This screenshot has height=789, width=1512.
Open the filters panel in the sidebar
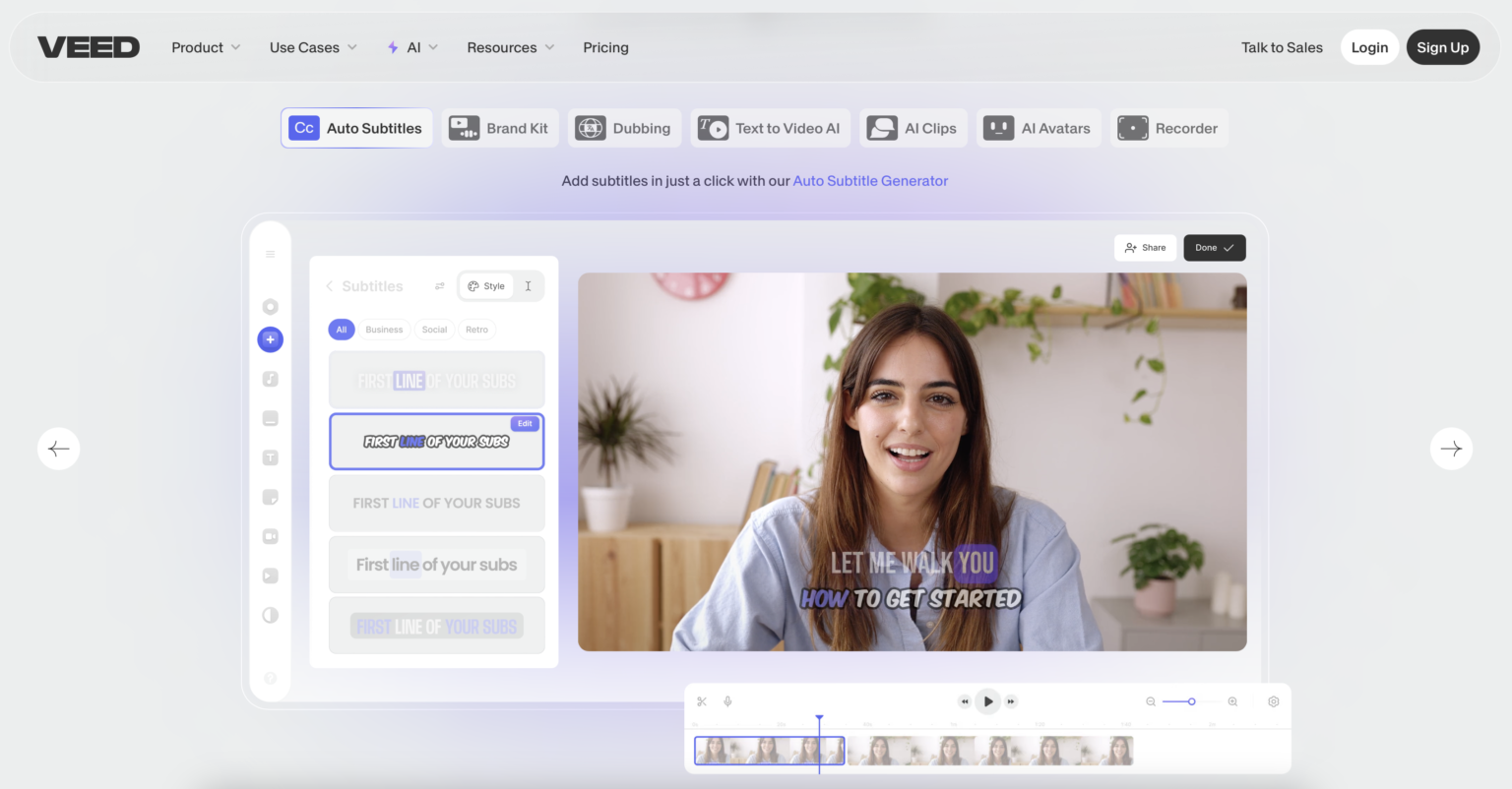click(270, 615)
